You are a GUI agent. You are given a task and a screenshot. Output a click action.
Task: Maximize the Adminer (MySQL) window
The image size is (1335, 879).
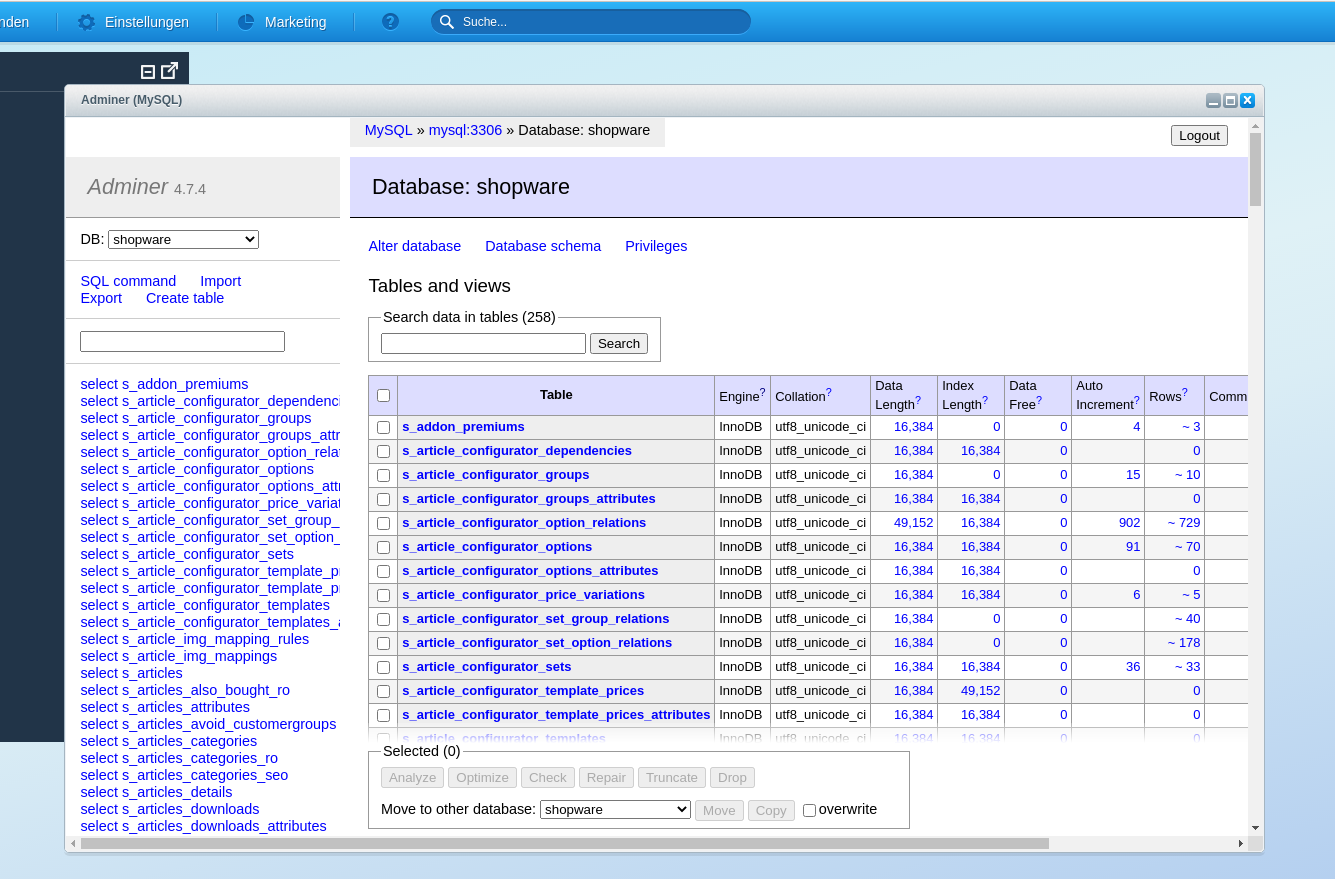click(1230, 100)
